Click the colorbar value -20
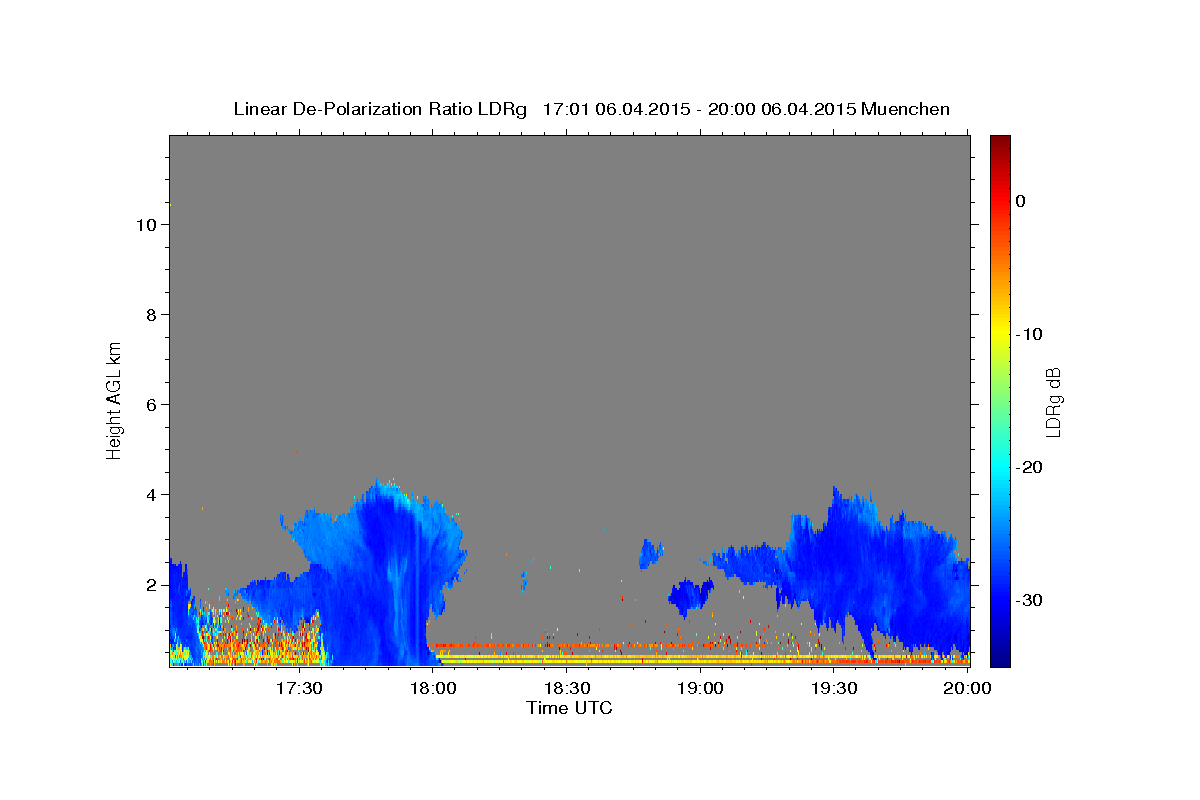Image resolution: width=1200 pixels, height=800 pixels. tap(1029, 467)
